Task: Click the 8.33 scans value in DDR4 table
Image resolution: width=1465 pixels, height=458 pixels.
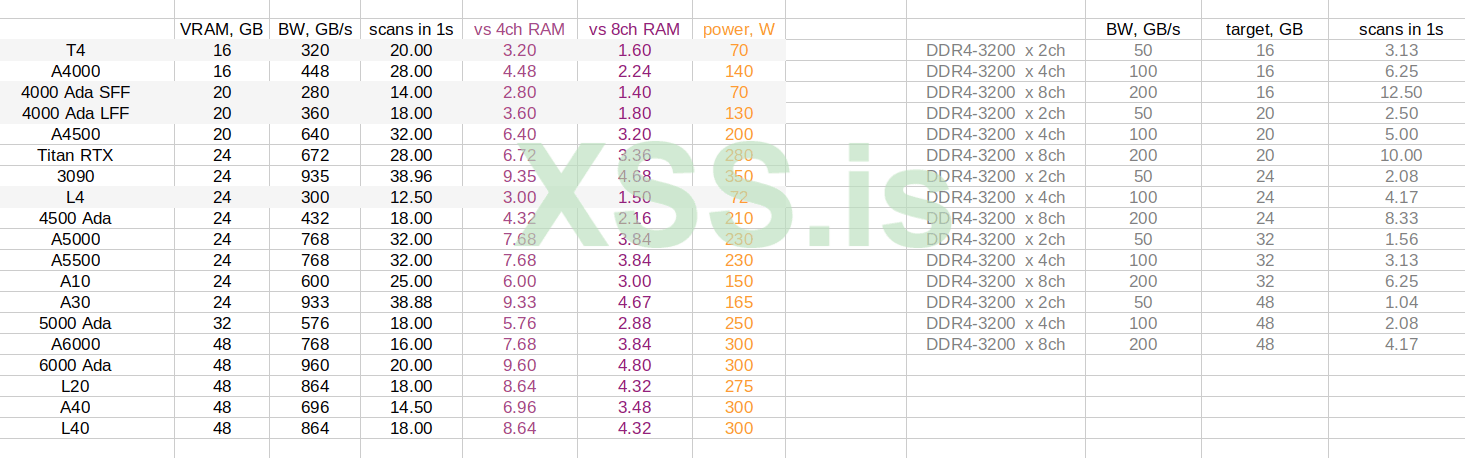Action: [x=1400, y=218]
